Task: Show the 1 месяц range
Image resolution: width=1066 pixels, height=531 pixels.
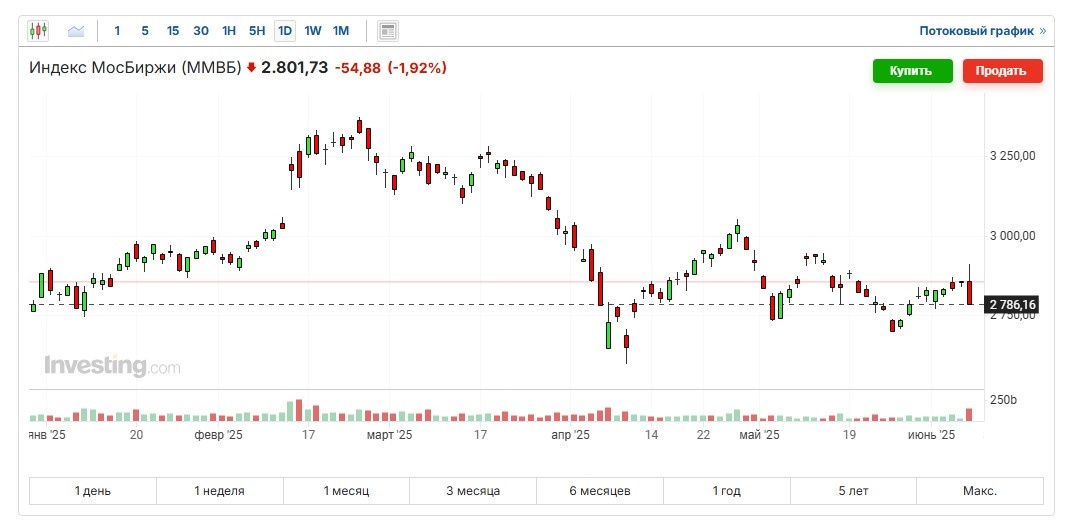Action: (x=346, y=491)
